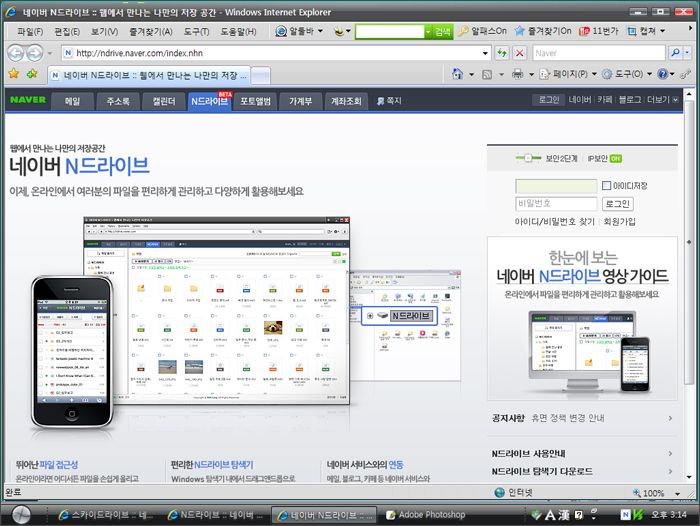Expand the 알툴바 dropdown arrow
The image size is (700, 526).
[x=320, y=31]
